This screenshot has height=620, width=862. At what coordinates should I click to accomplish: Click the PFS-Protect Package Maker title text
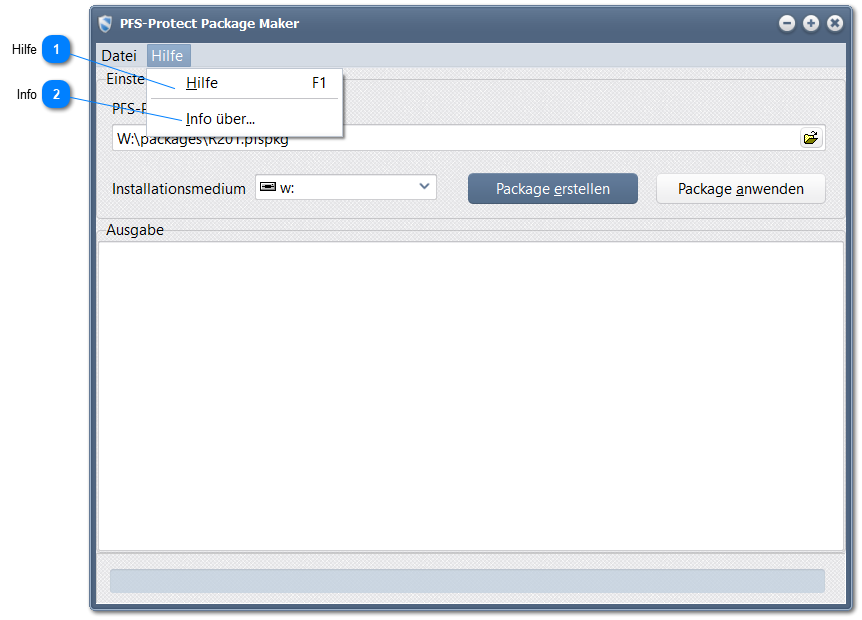[x=209, y=23]
